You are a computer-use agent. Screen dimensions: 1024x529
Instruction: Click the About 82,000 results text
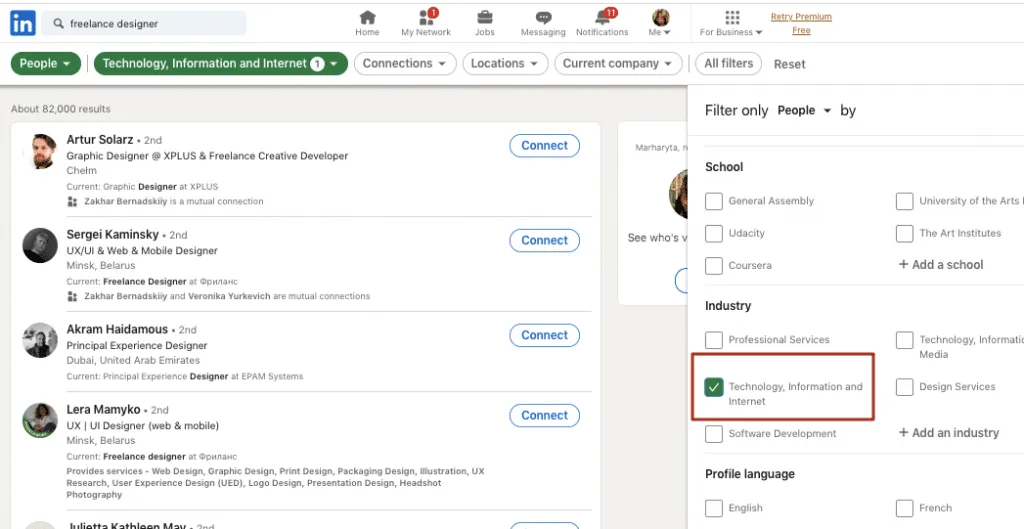(61, 109)
